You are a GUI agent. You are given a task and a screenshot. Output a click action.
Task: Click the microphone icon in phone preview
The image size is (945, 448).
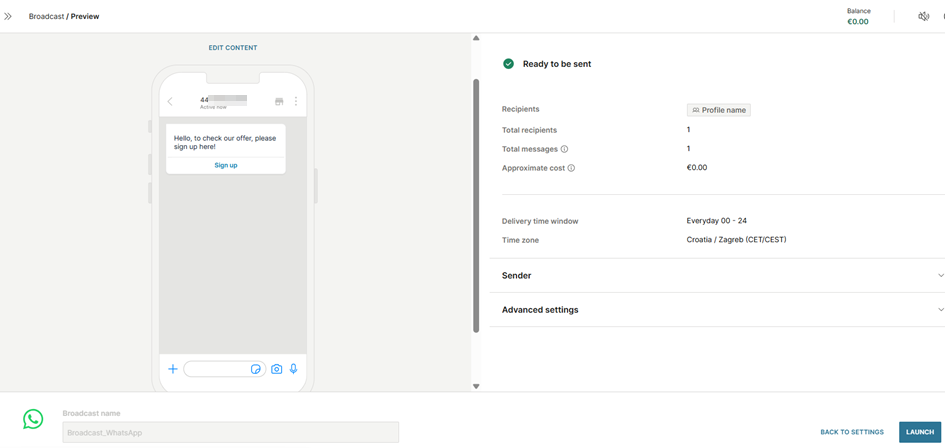(x=294, y=369)
